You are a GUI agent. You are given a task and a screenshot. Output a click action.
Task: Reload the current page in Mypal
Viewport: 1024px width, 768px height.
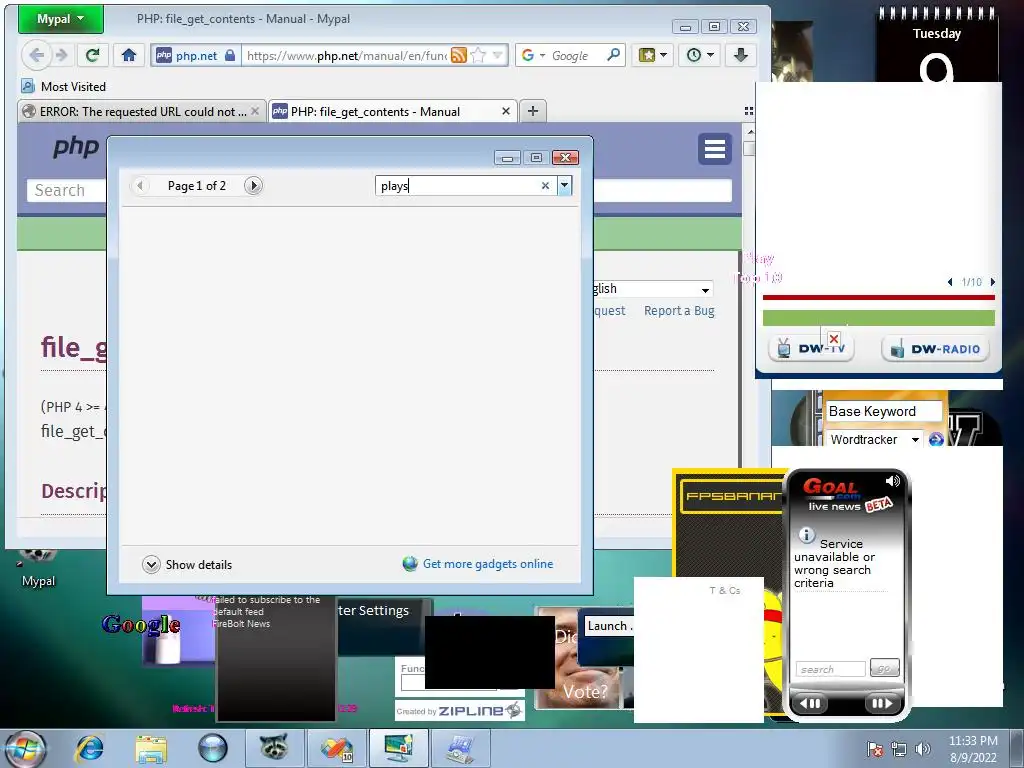point(92,56)
